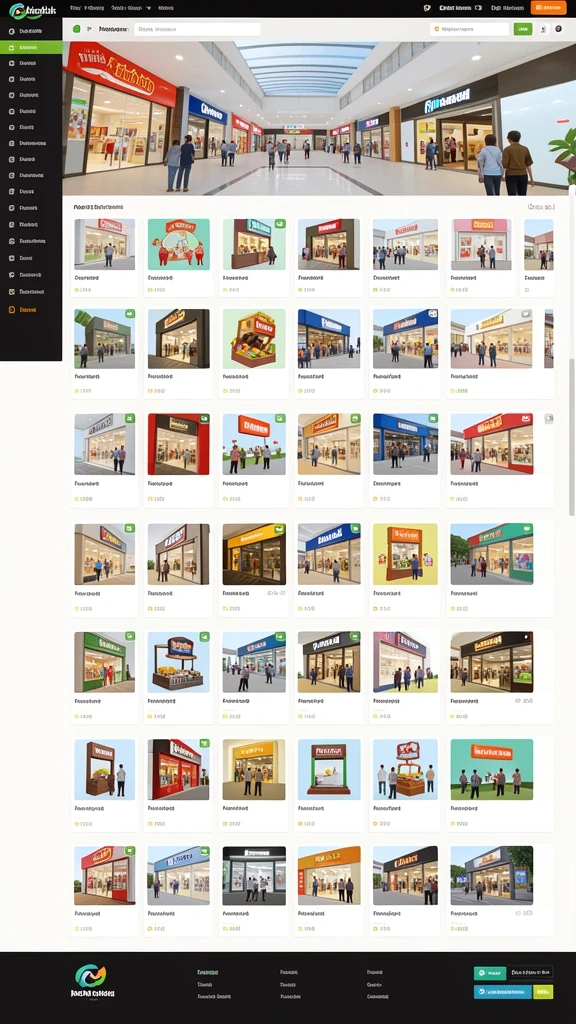
Task: Click the view-all link right of section heading
Action: coord(541,207)
